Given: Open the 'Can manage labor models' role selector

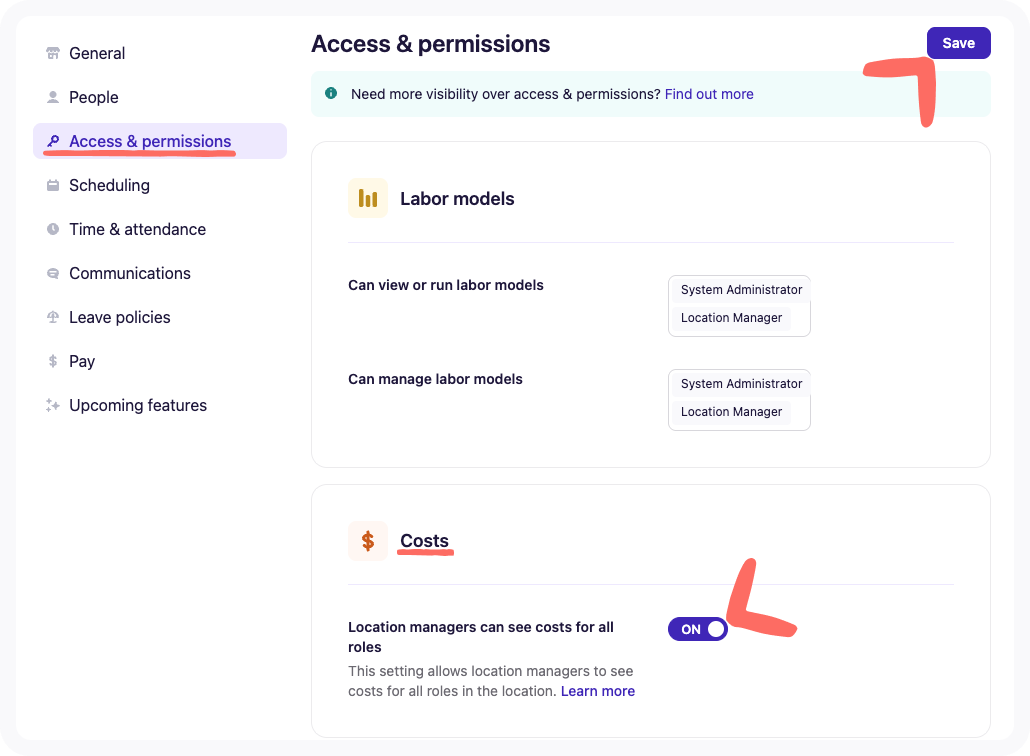Looking at the screenshot, I should coord(739,399).
